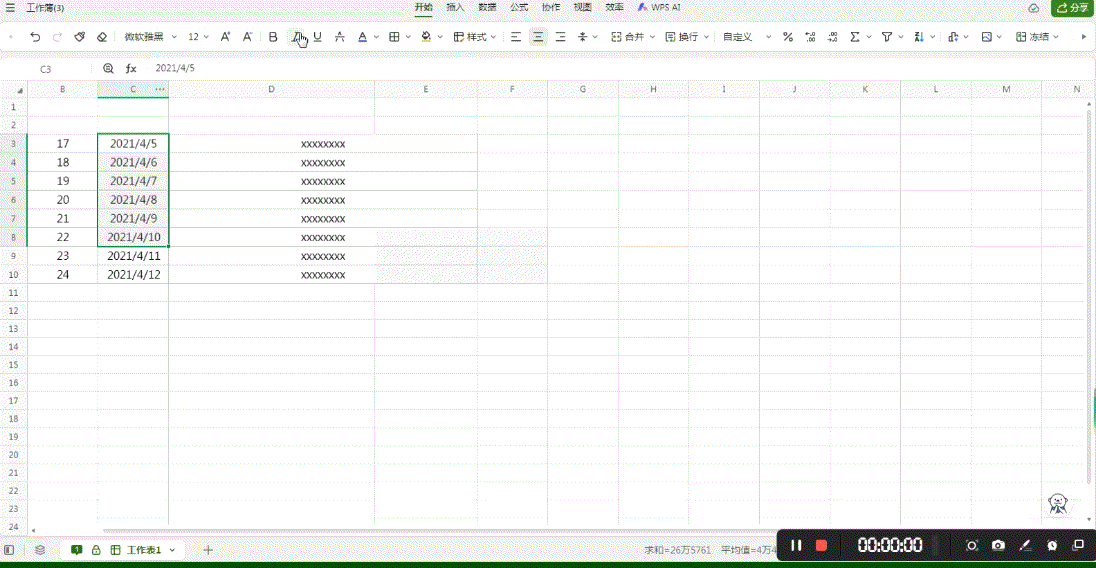Take a screenshot with the camera icon
The height and width of the screenshot is (568, 1096).
[x=998, y=546]
